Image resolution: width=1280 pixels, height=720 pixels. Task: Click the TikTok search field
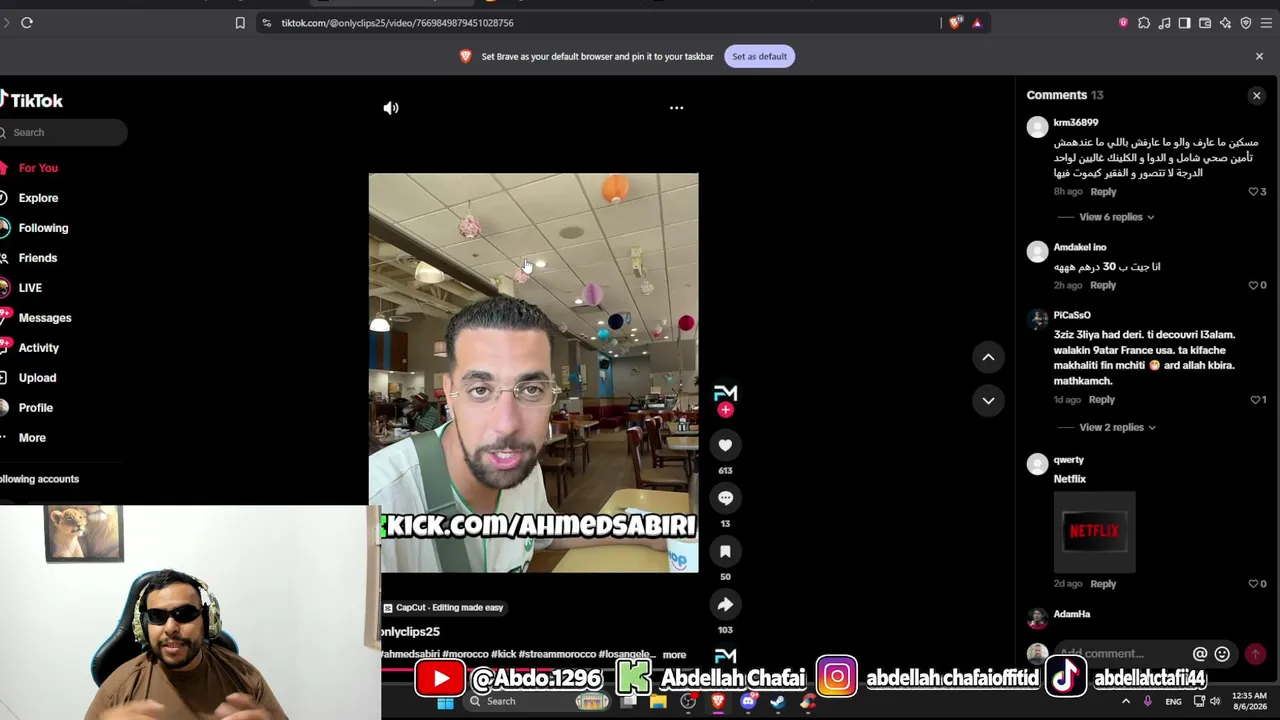pyautogui.click(x=63, y=132)
